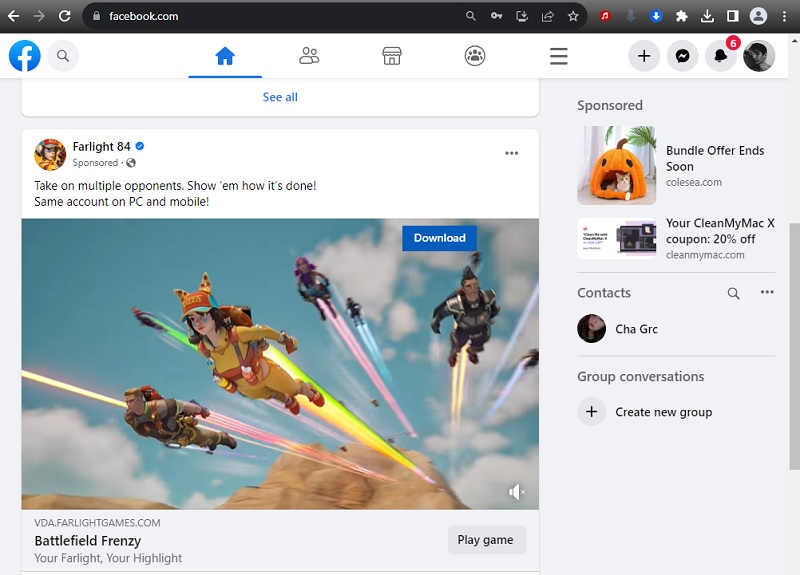Open the Chrome profile avatar

(759, 16)
